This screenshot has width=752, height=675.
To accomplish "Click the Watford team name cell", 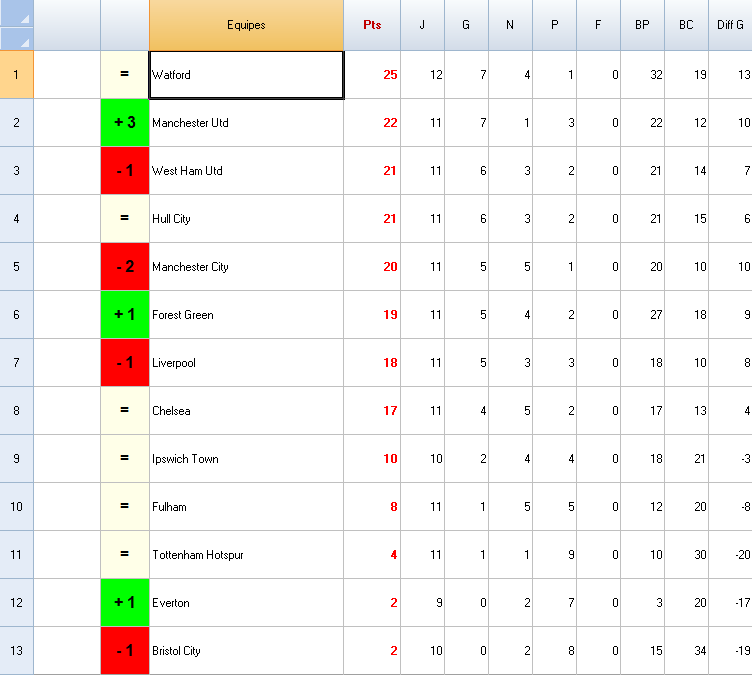I will [246, 75].
